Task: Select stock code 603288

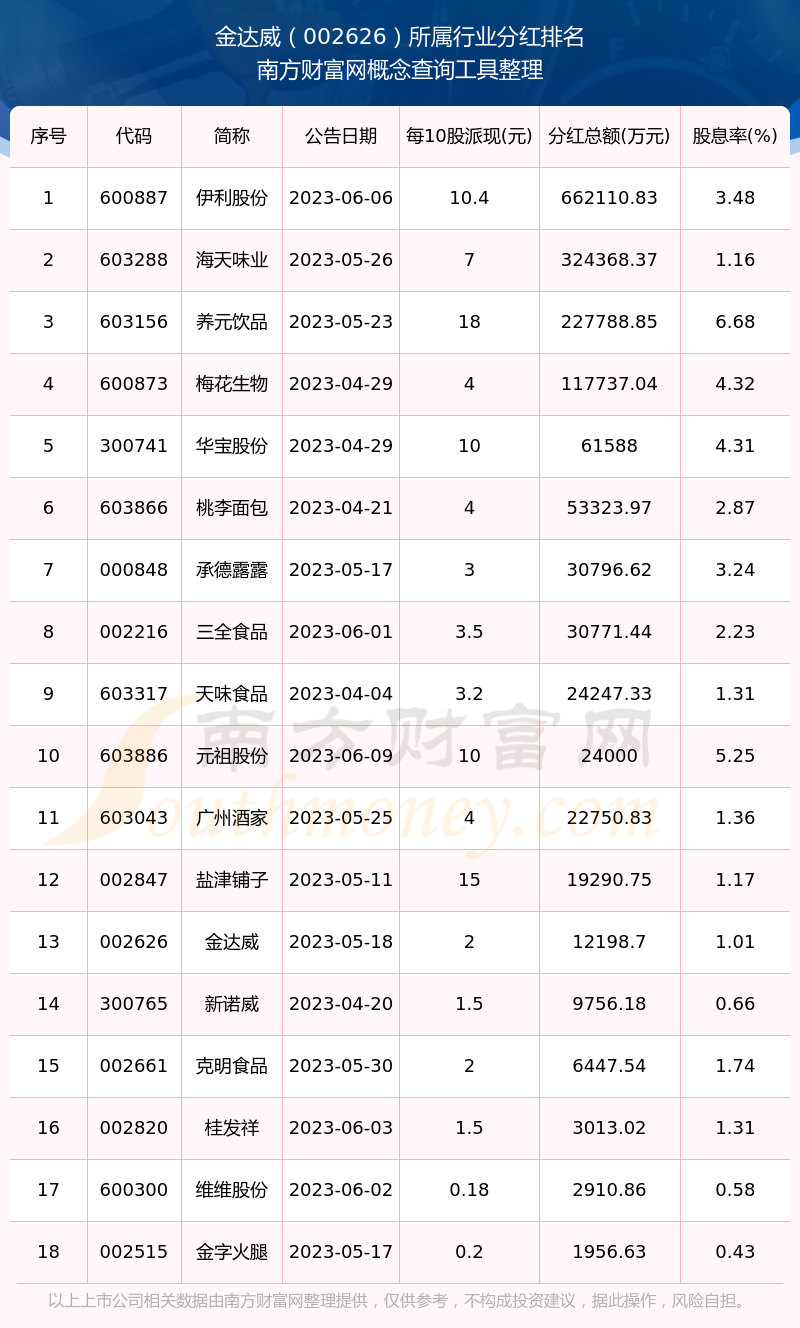Action: (134, 260)
